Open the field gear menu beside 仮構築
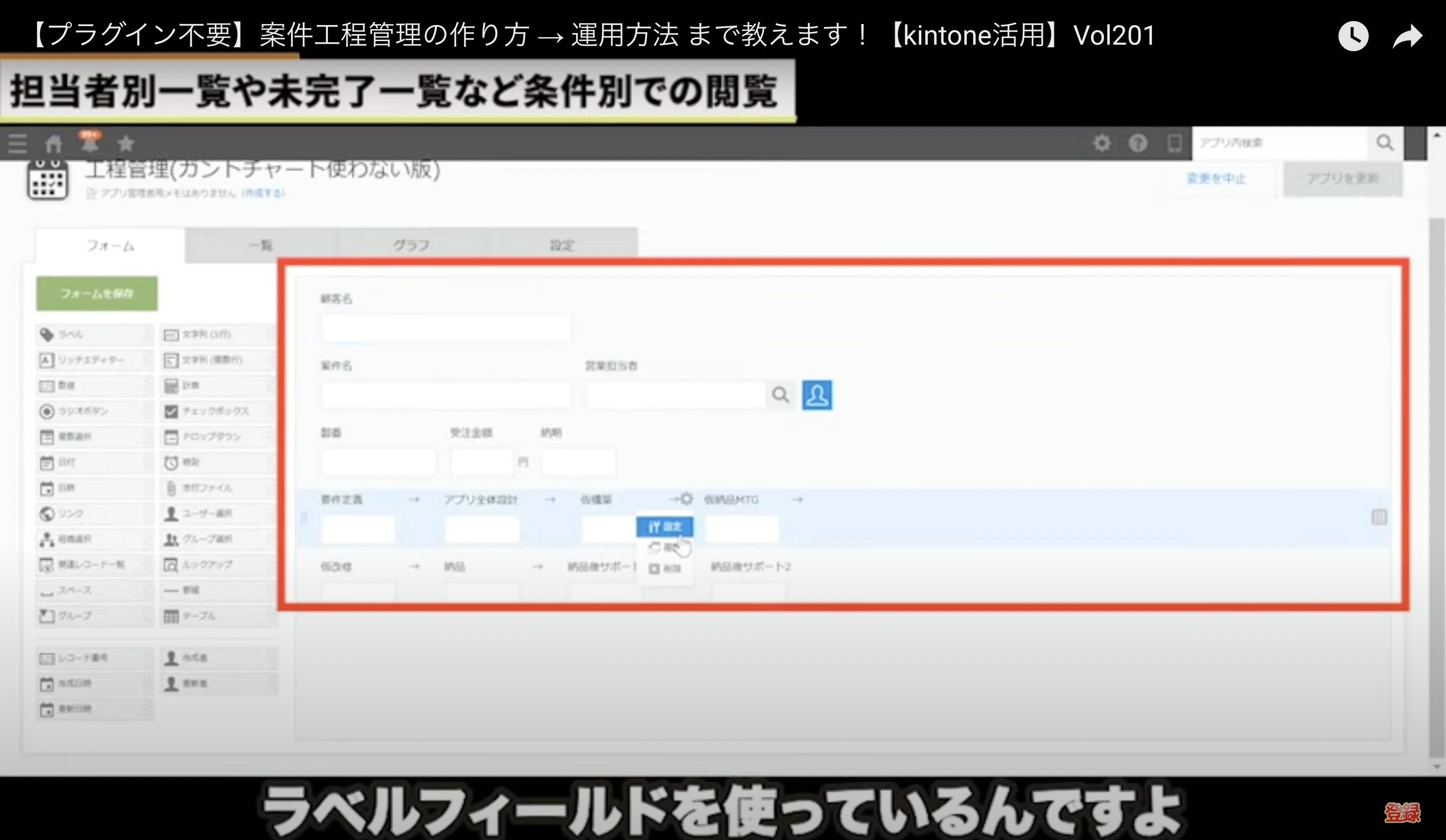The image size is (1446, 840). (x=686, y=499)
